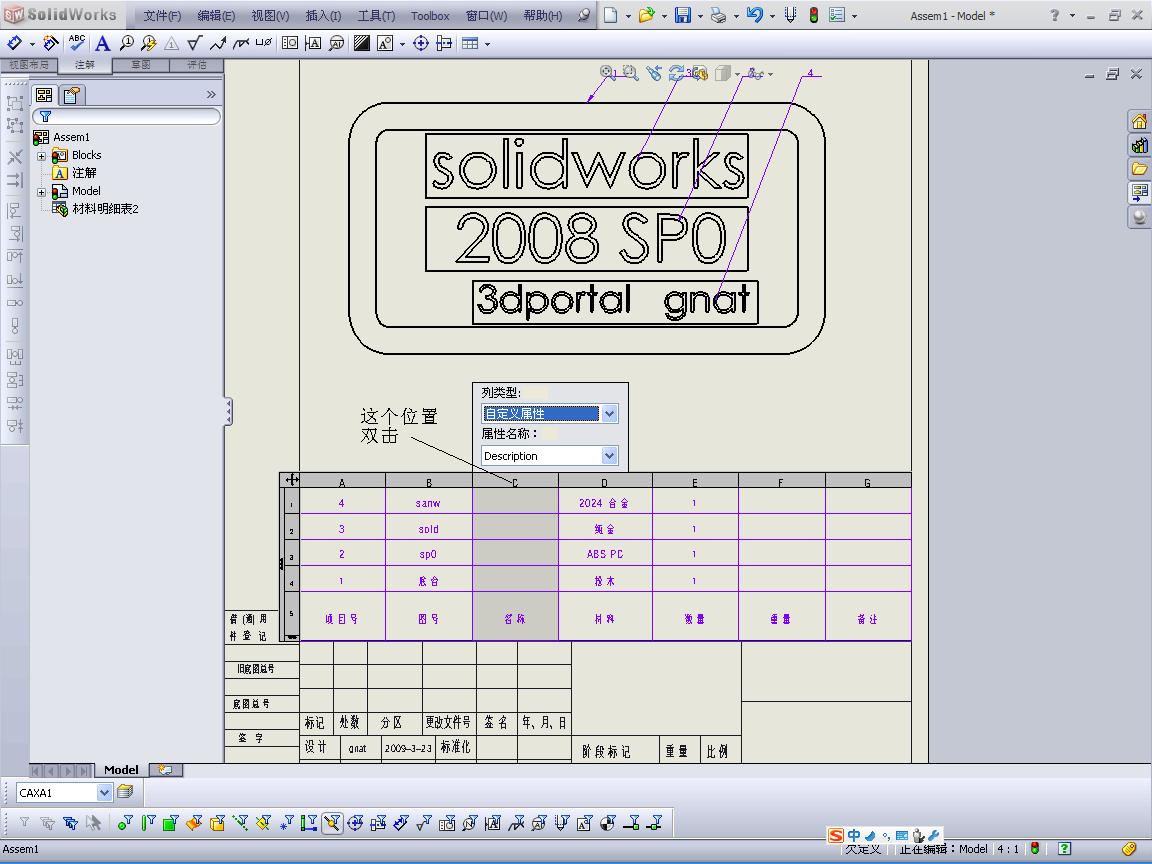This screenshot has height=864, width=1152.
Task: Click the Centerline tool
Action: tap(444, 44)
